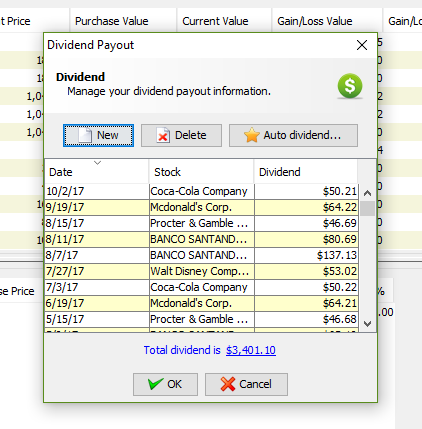Click the list scrollbar thumb

click(367, 208)
